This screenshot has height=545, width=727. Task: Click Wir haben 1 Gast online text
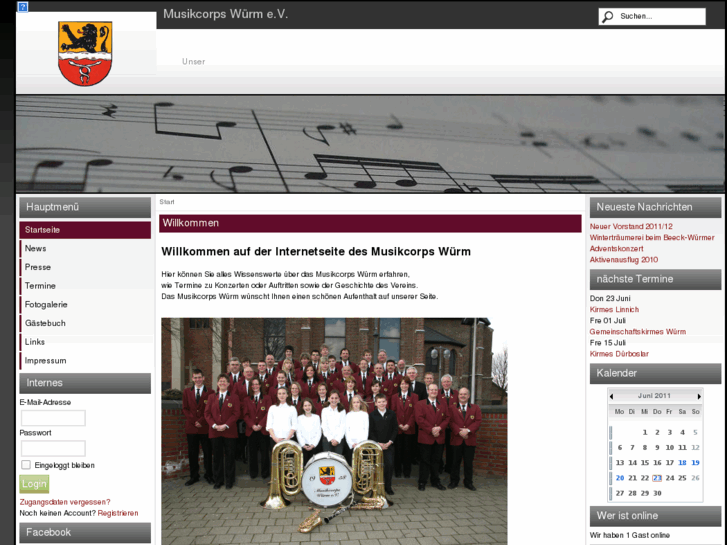point(630,535)
